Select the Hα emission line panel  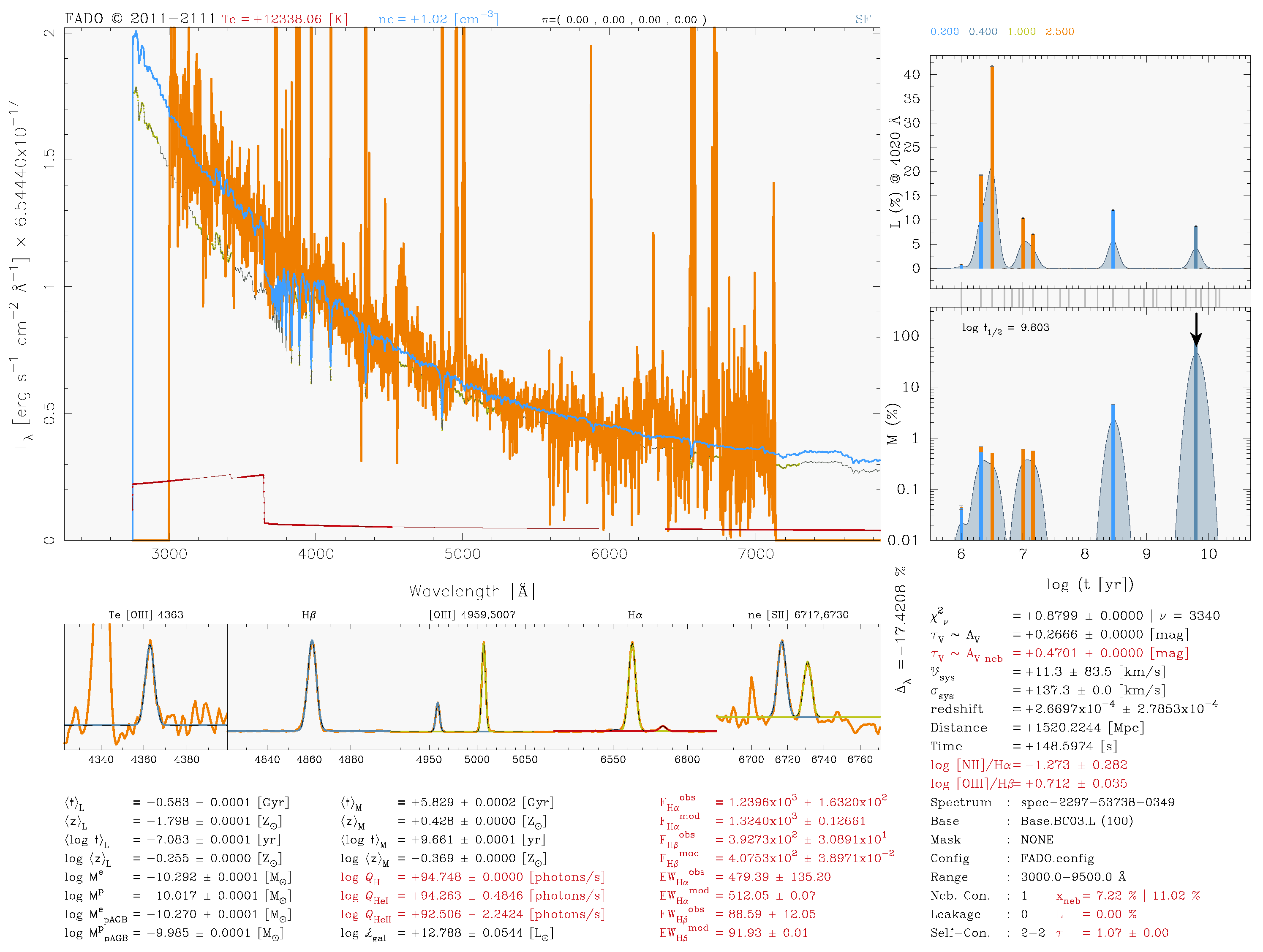[635, 686]
